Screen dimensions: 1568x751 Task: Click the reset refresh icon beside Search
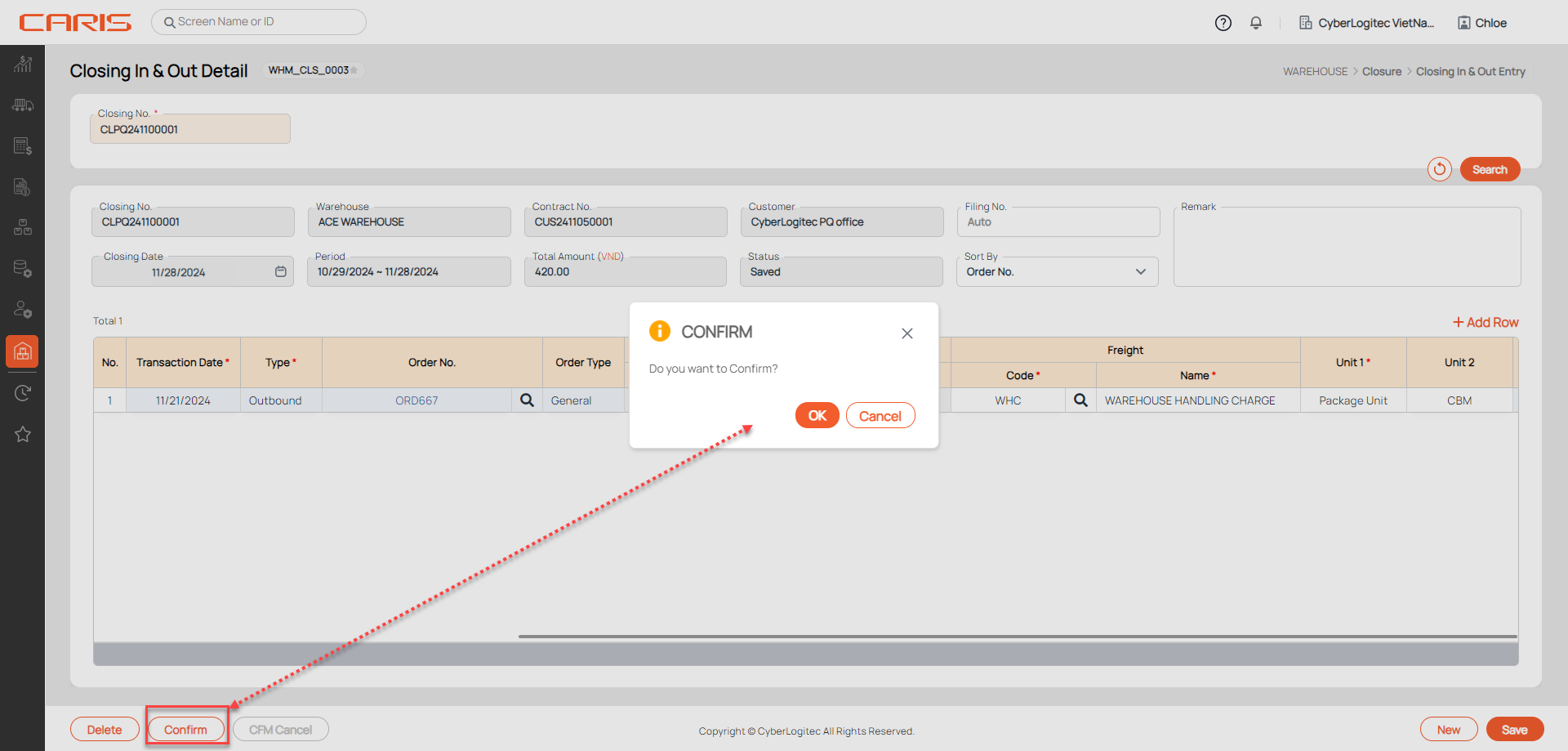click(x=1439, y=169)
